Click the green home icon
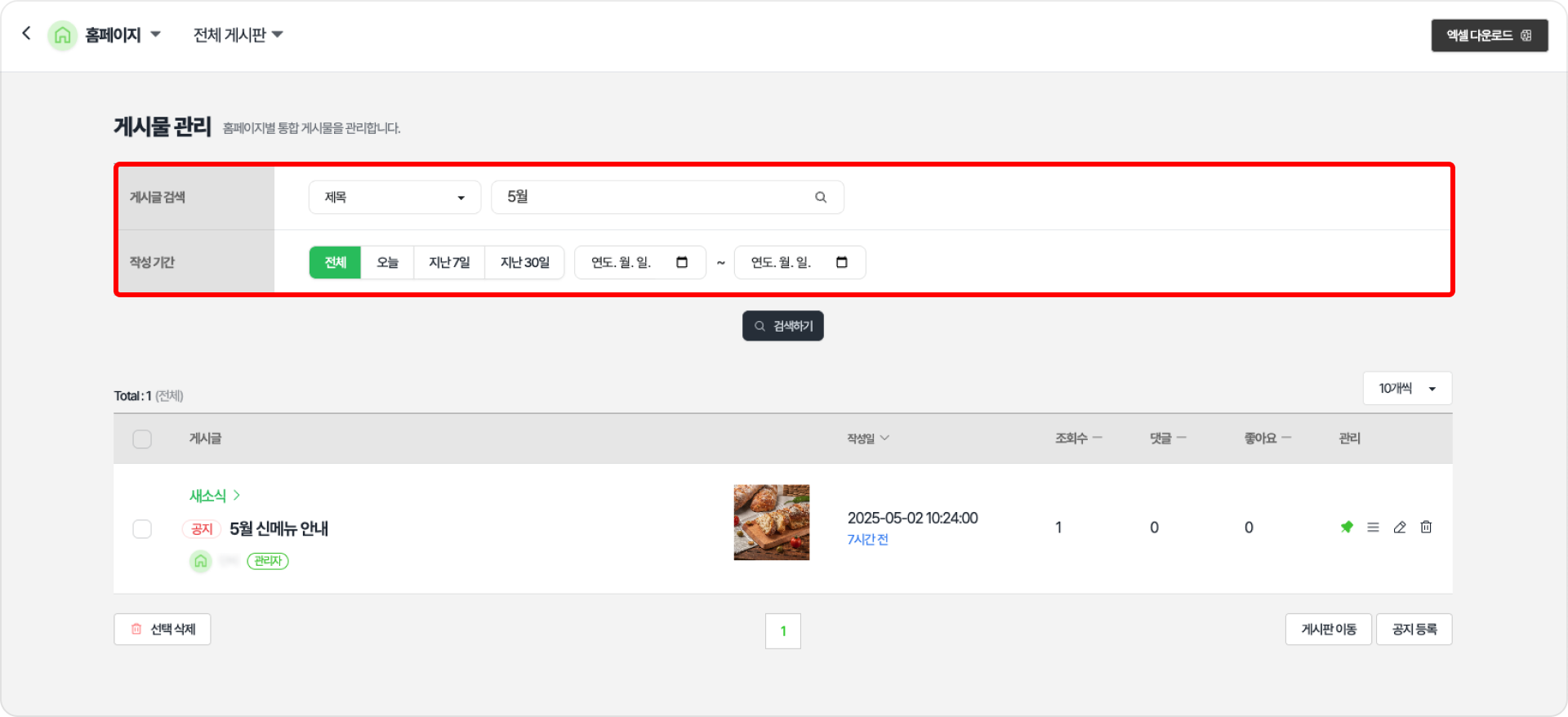 [63, 35]
